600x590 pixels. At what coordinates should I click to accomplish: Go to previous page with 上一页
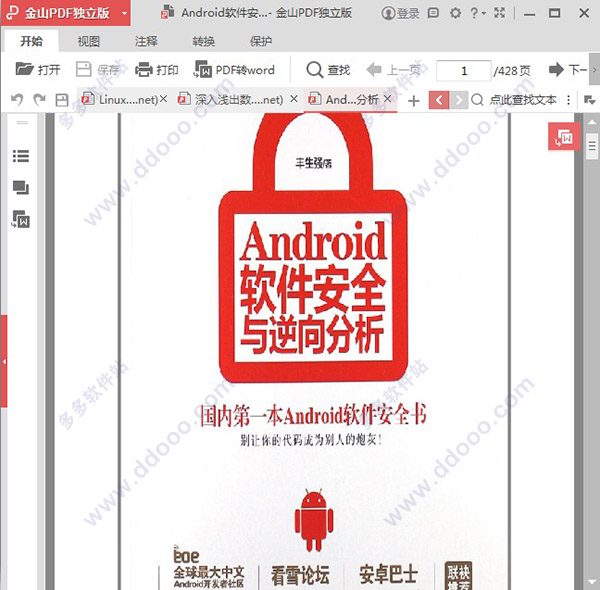click(393, 70)
